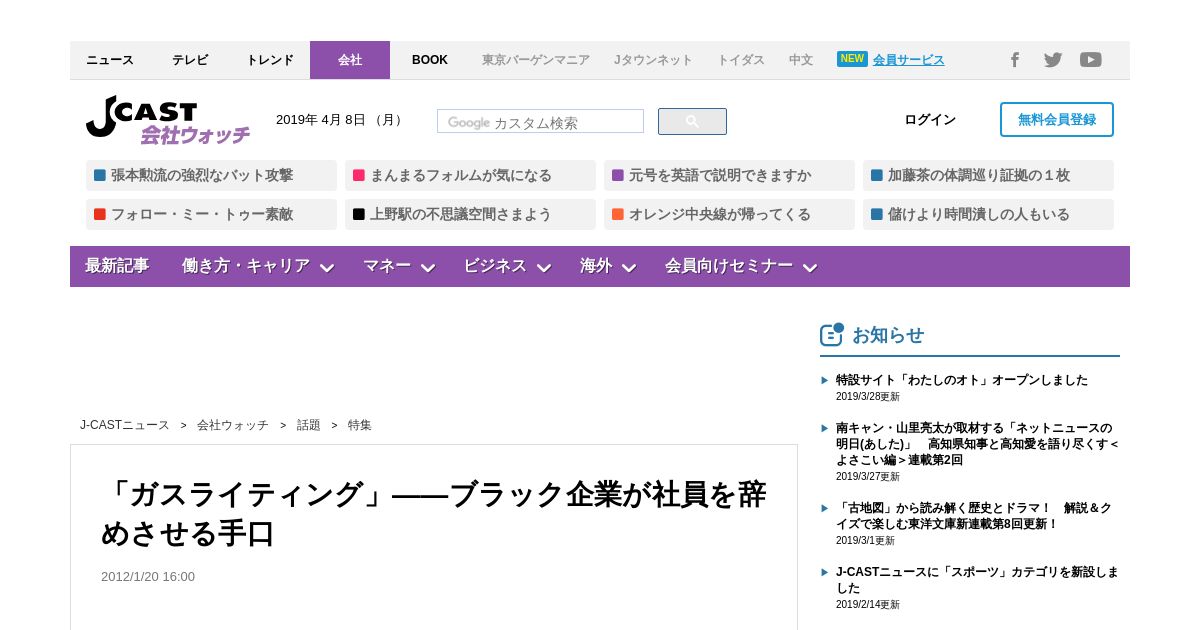Open notice 特設サイト「わたしのオト」オープンしました
Screen dimensions: 1200x630
coord(962,380)
